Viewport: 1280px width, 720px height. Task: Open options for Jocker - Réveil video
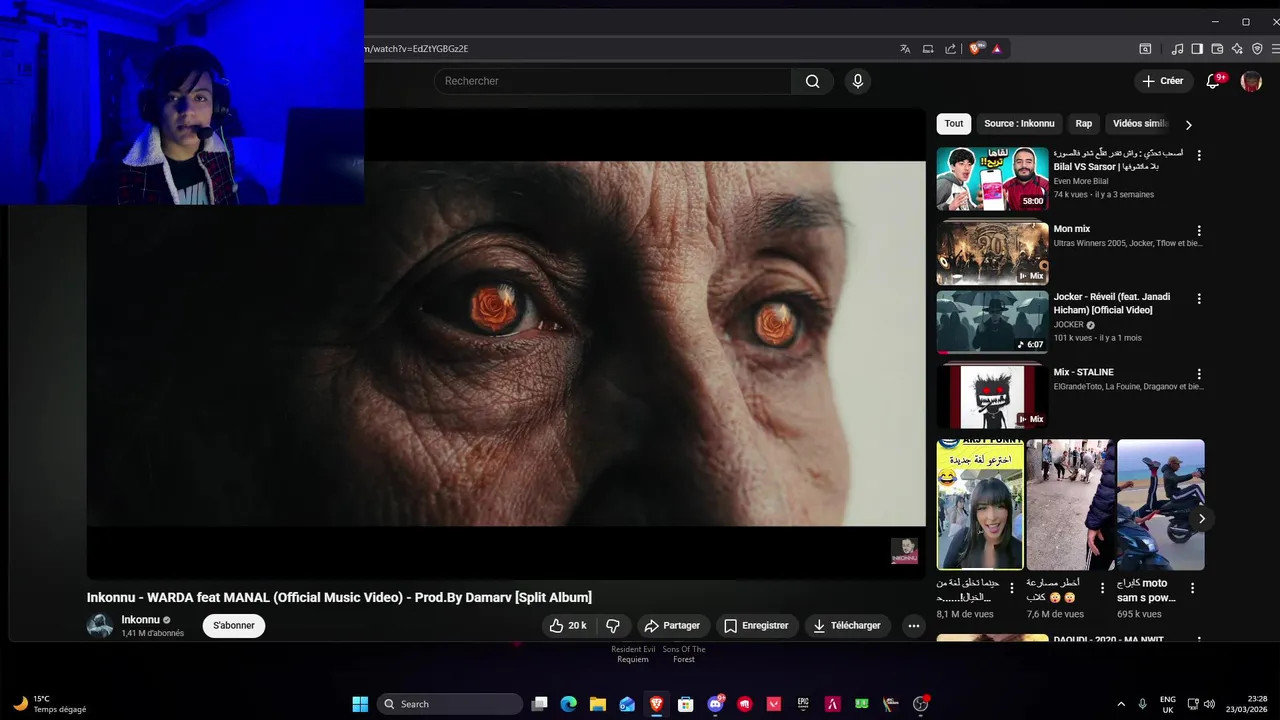[1199, 299]
